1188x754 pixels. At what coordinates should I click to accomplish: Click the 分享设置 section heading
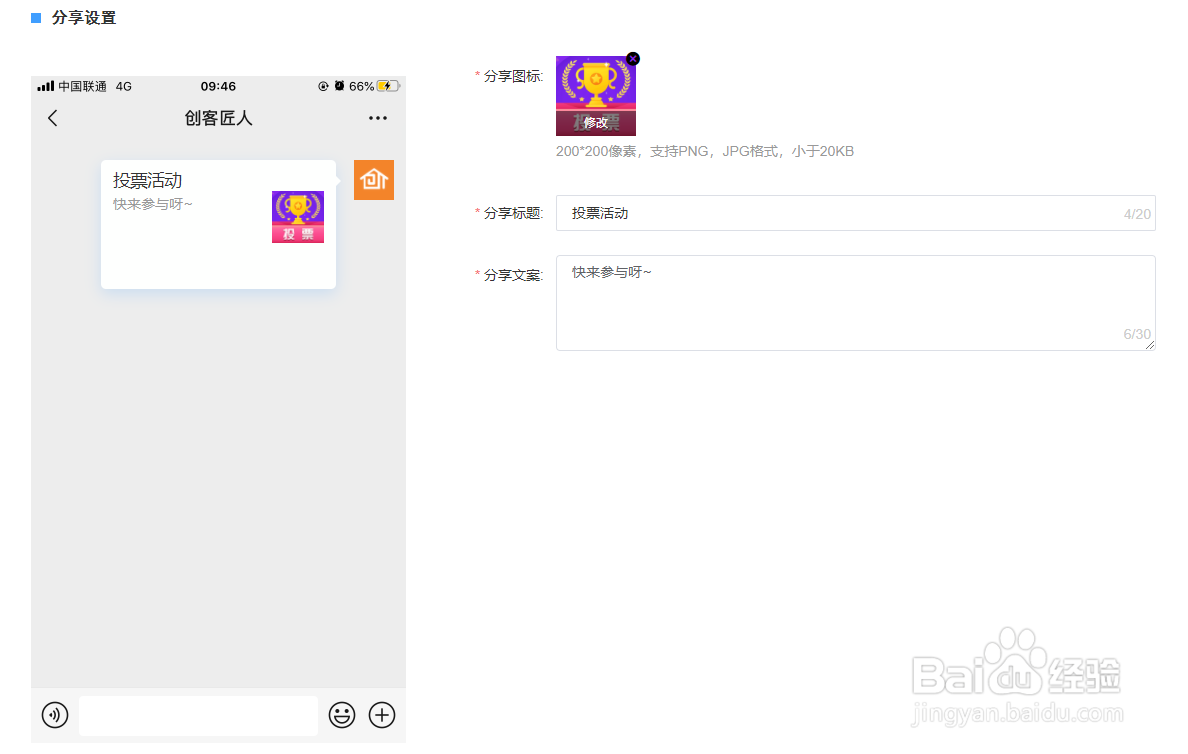(x=84, y=18)
